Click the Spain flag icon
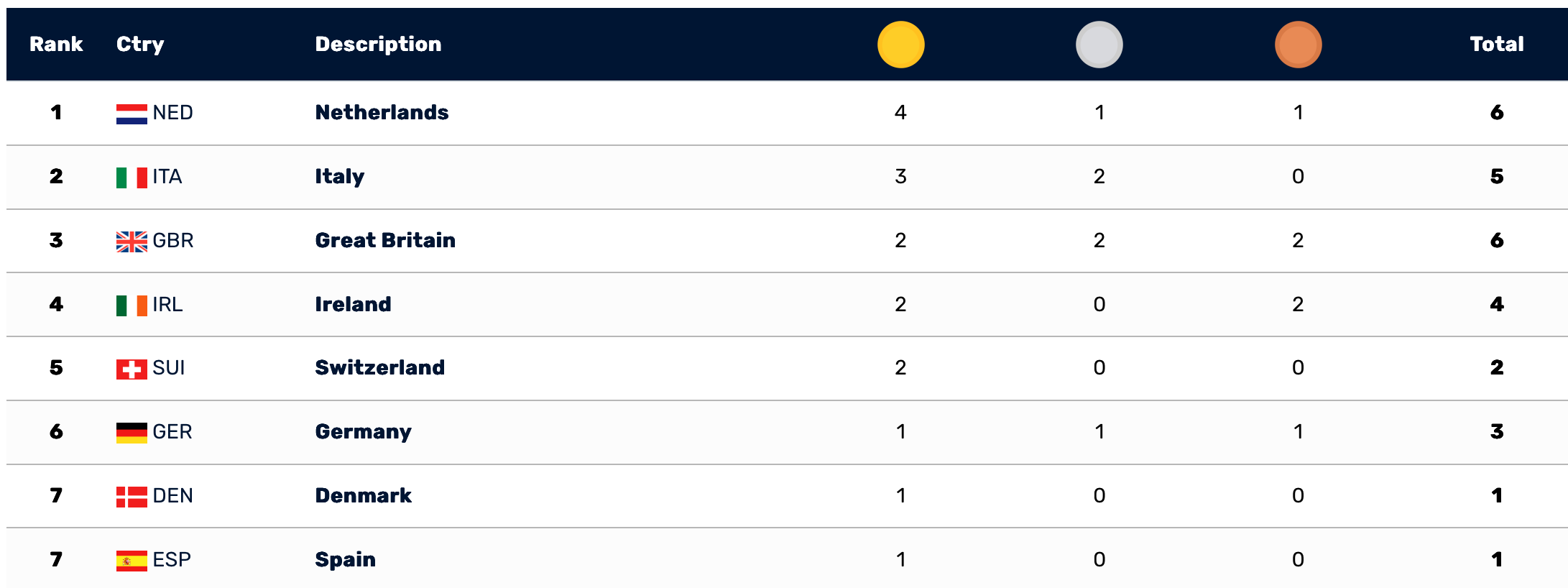 coord(132,561)
